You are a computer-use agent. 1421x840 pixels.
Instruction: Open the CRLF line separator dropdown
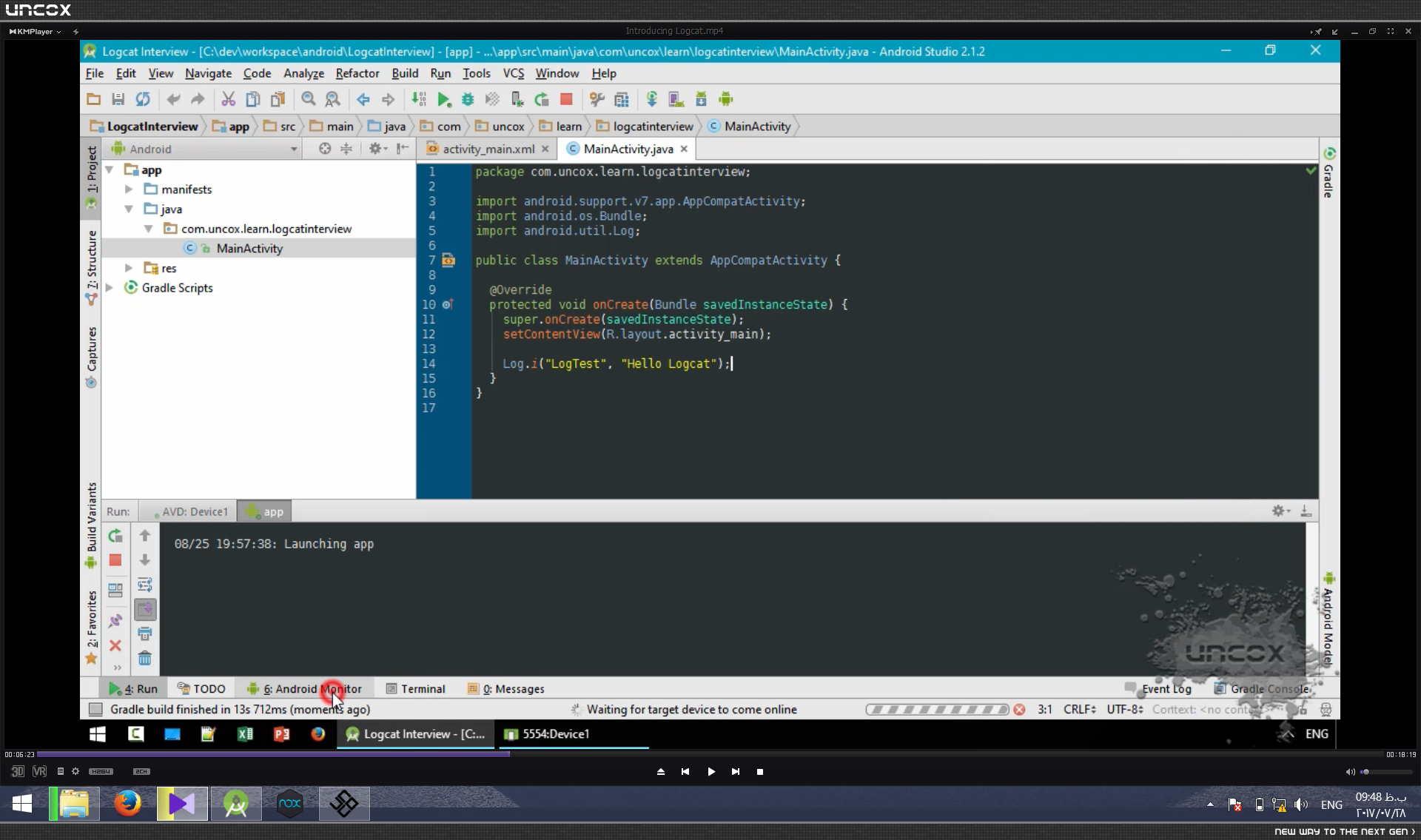coord(1080,709)
